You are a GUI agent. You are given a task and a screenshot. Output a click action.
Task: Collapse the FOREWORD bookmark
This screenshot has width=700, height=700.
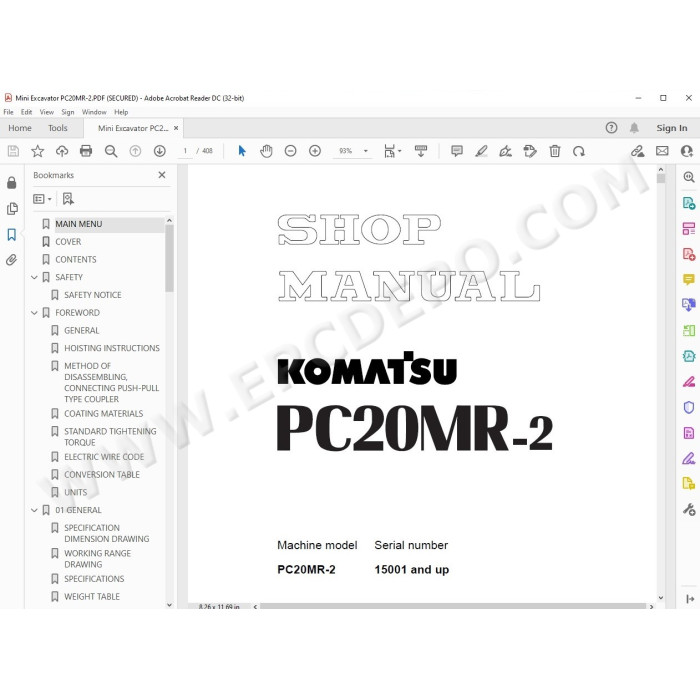point(34,313)
